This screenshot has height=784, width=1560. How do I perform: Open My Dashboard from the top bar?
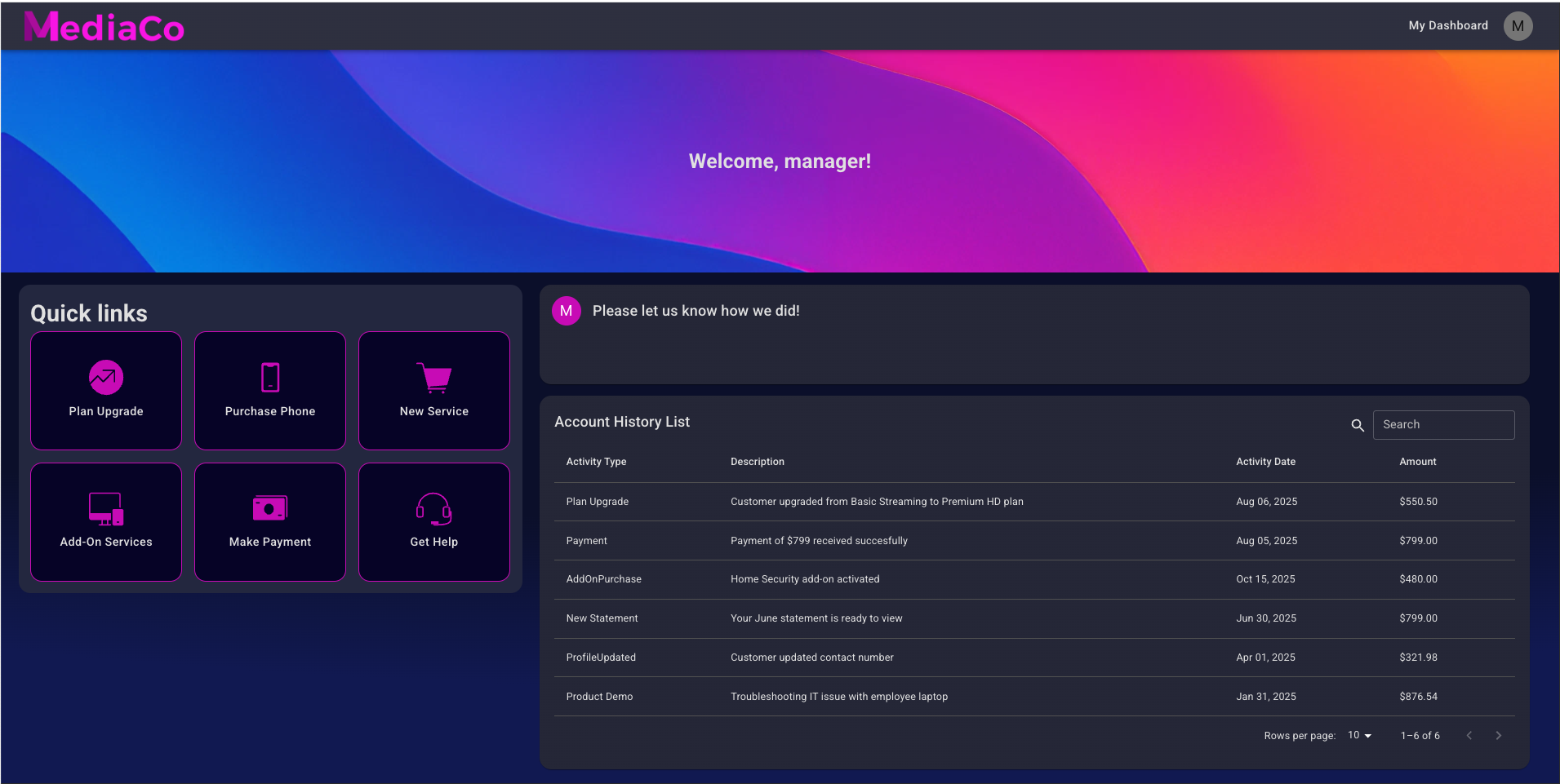point(1447,26)
